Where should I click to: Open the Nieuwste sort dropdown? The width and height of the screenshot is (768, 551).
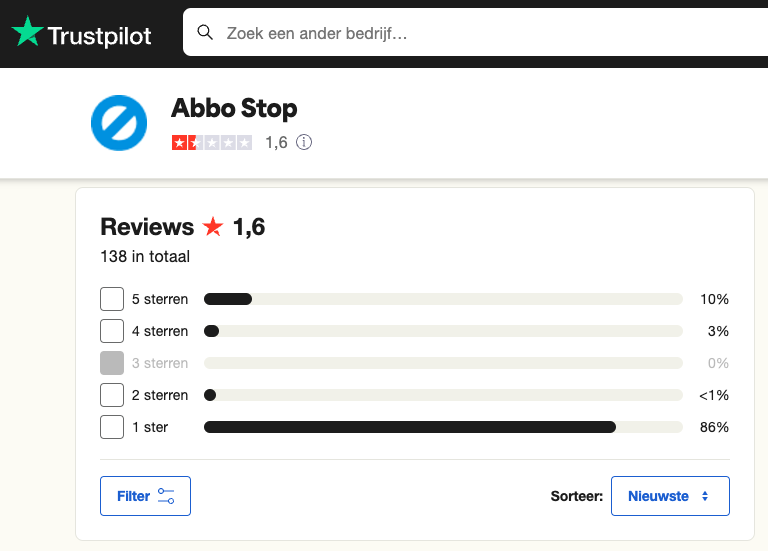click(x=669, y=496)
